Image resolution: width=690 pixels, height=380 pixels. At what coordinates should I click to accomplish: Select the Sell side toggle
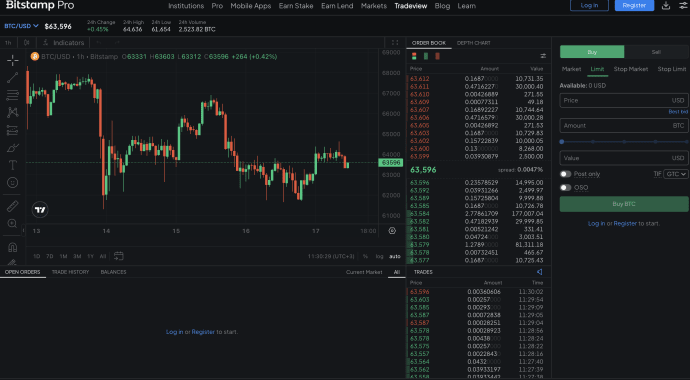point(656,52)
